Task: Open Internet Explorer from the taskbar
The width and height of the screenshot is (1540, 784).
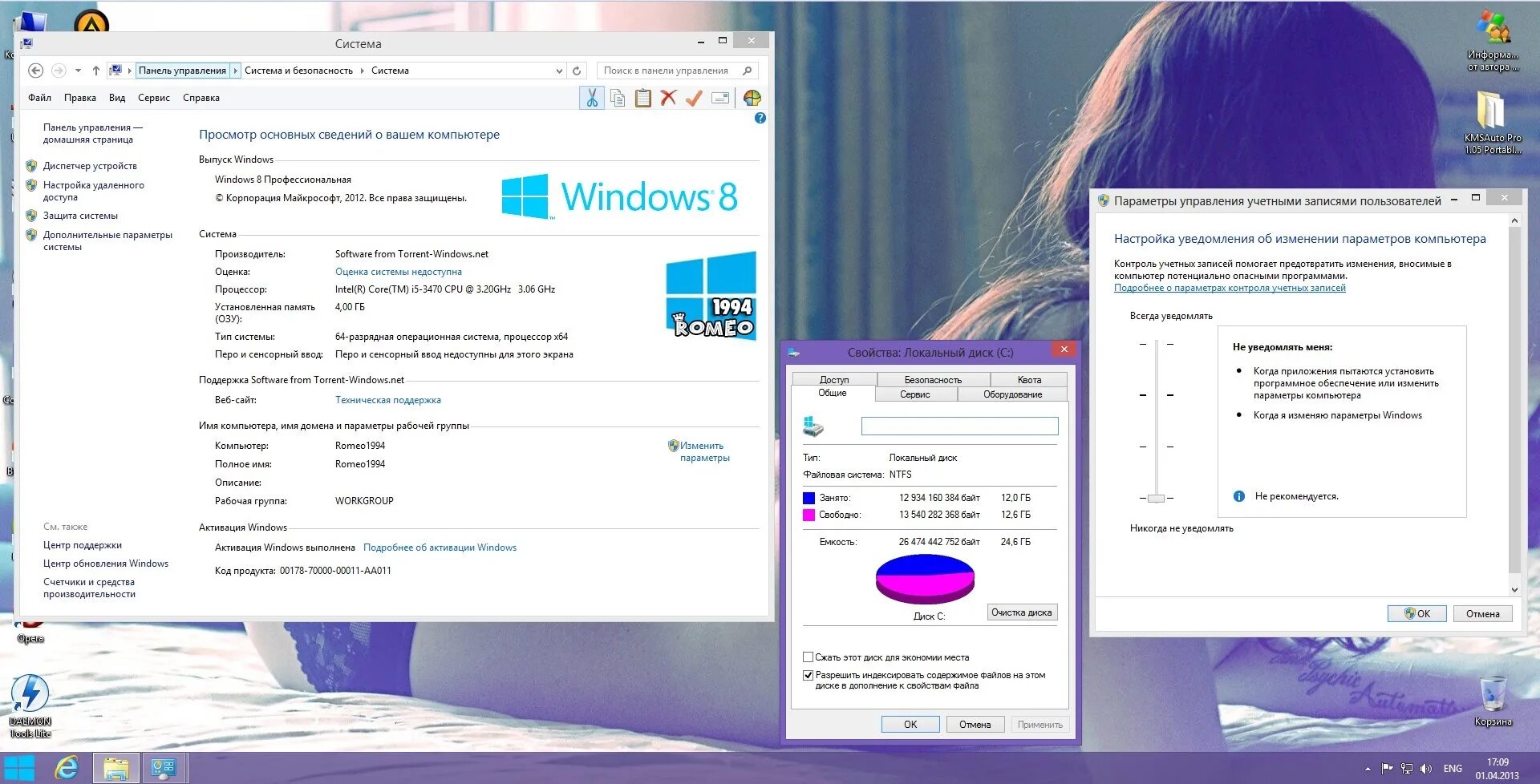Action: 67,768
